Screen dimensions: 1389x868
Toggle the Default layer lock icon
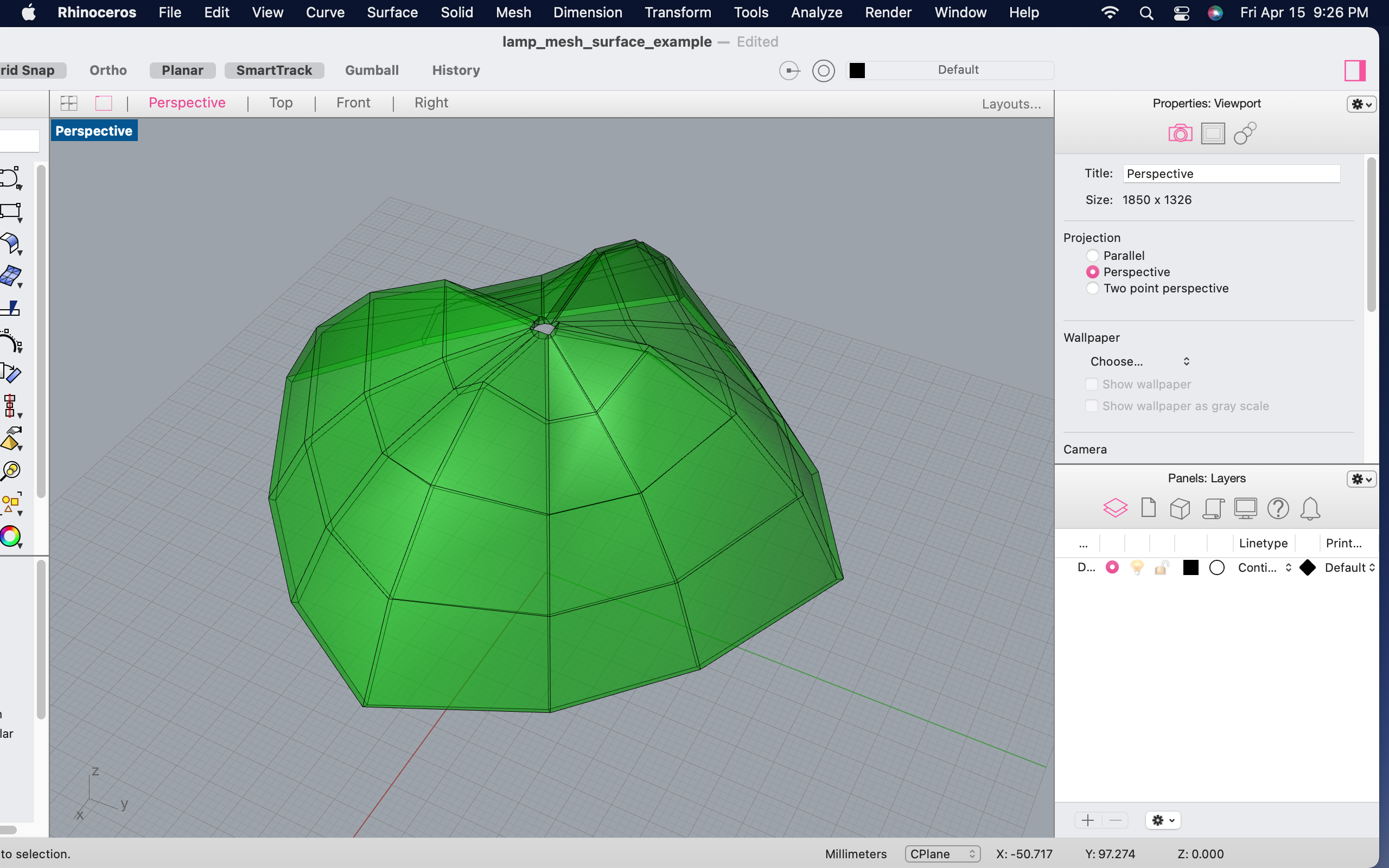click(1162, 568)
